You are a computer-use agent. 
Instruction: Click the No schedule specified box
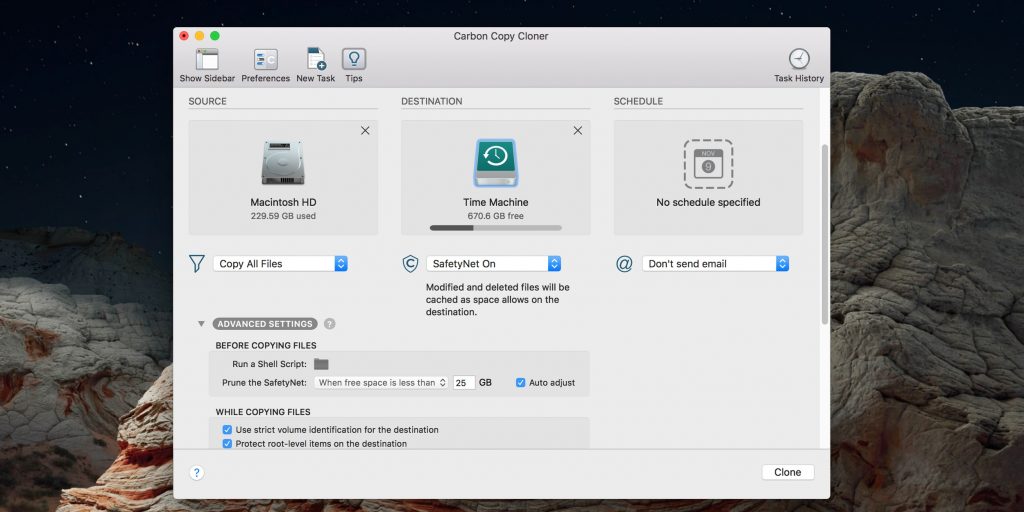coord(709,178)
